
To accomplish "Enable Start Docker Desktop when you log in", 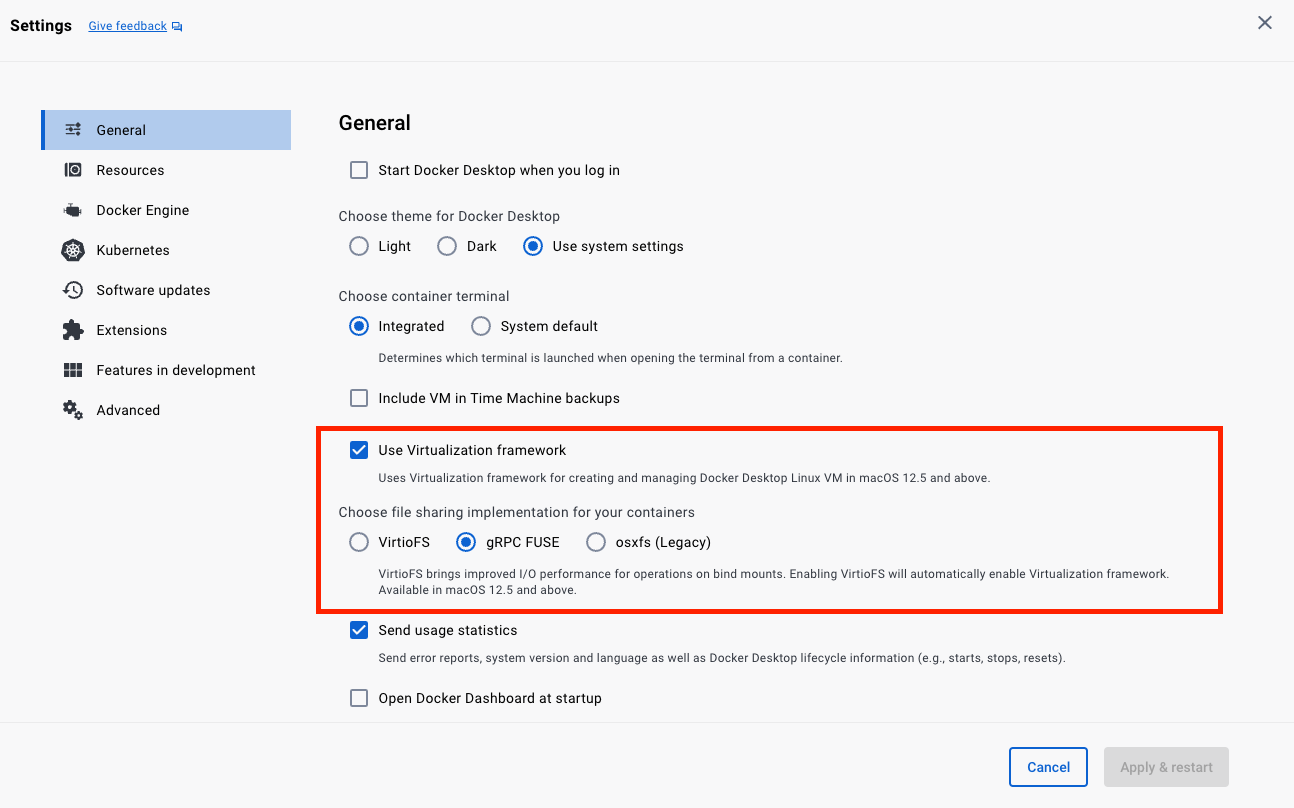I will pyautogui.click(x=359, y=170).
